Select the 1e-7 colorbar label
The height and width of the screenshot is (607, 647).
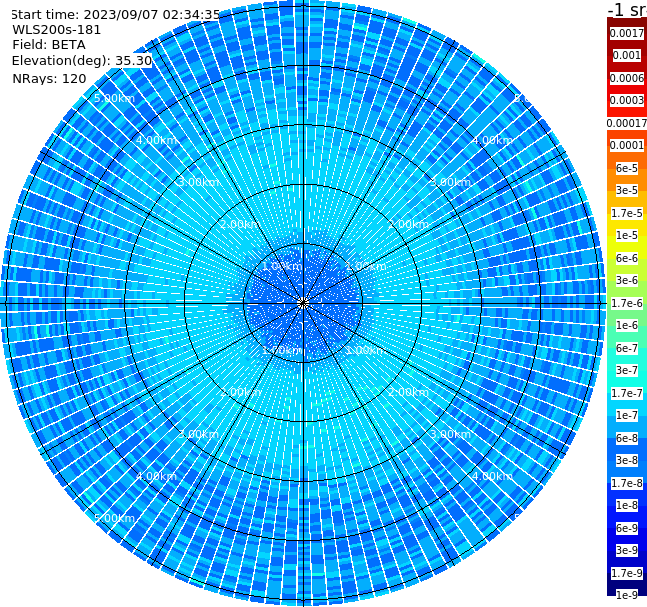click(627, 415)
